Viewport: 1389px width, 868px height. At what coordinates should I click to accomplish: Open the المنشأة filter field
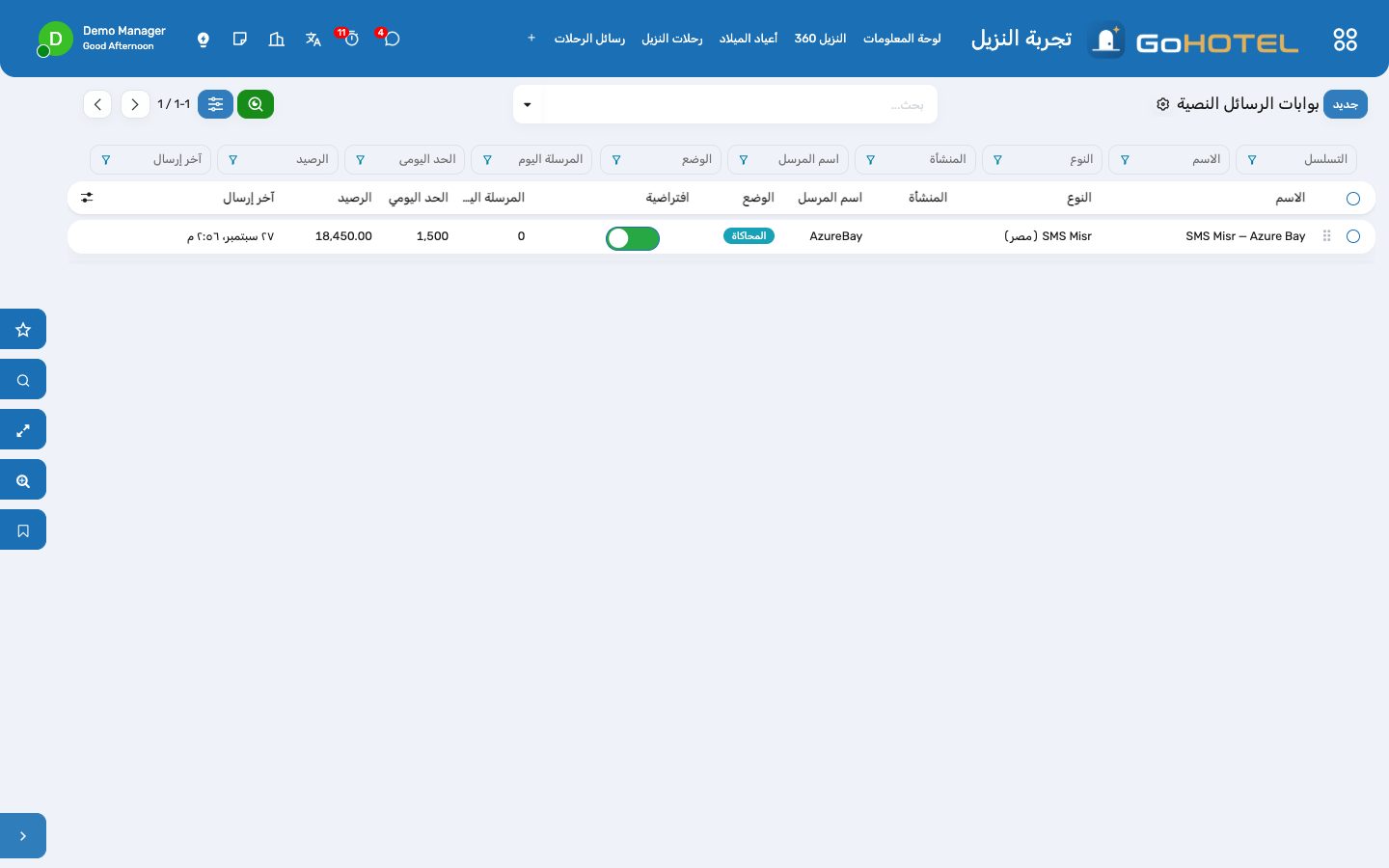point(915,159)
